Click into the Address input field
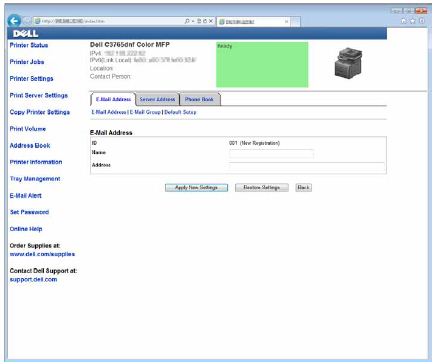The height and width of the screenshot is (364, 435). (x=307, y=166)
